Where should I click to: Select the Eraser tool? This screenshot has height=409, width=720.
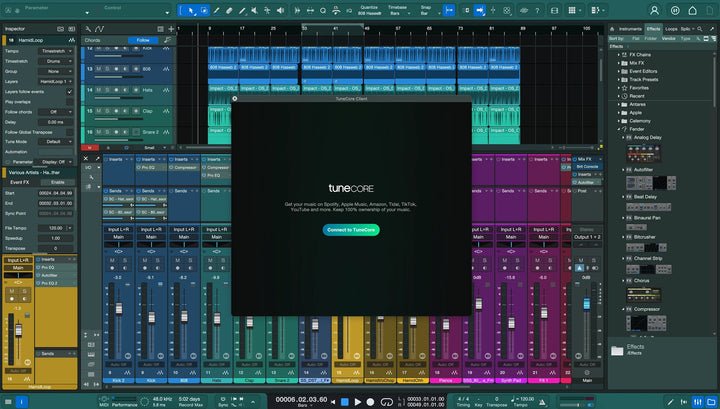coord(229,10)
